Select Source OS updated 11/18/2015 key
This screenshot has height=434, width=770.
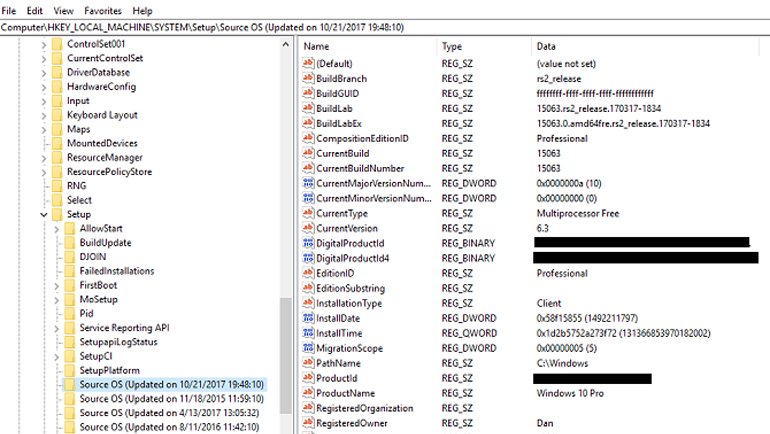(171, 399)
